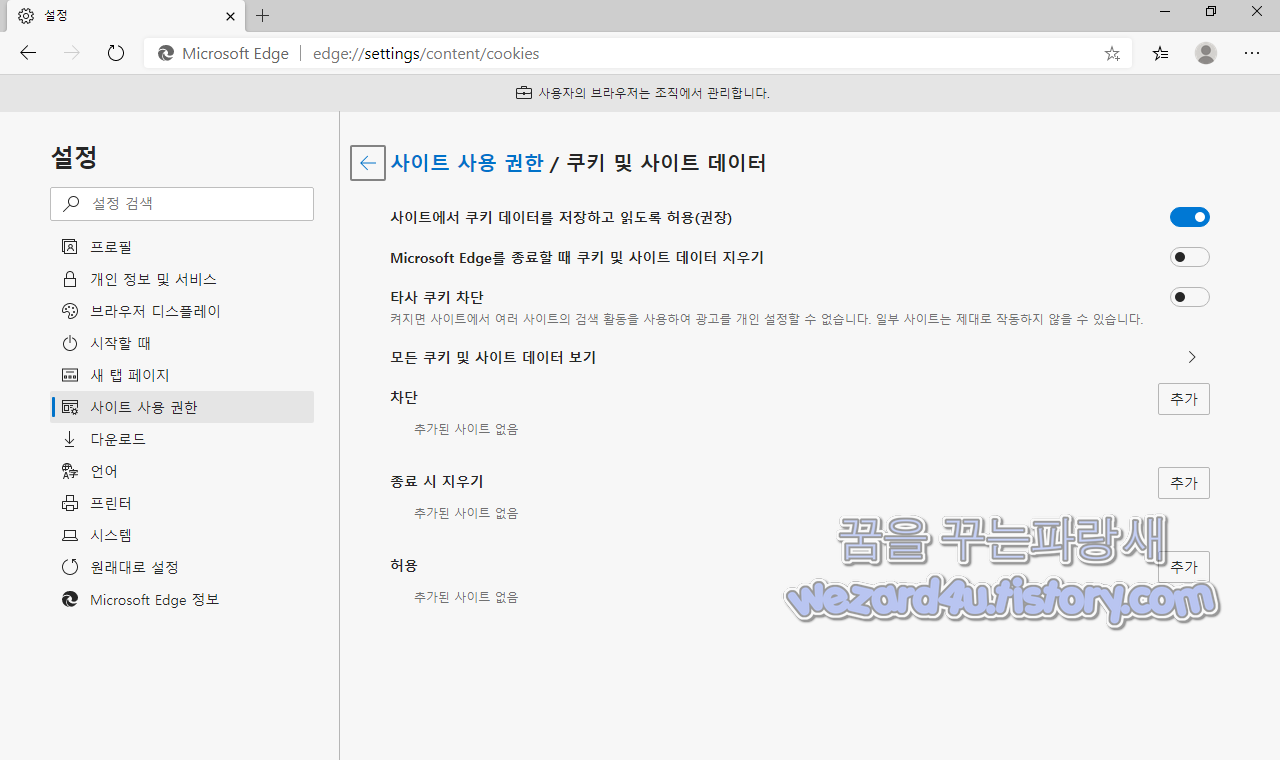Open the Settings and more ellipsis menu
The height and width of the screenshot is (760, 1280).
[x=1252, y=54]
